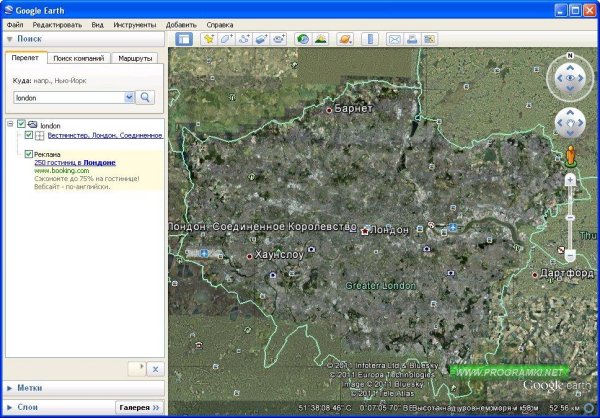This screenshot has width=600, height=418.
Task: Click the www.booking.com ad link
Action: (62, 170)
